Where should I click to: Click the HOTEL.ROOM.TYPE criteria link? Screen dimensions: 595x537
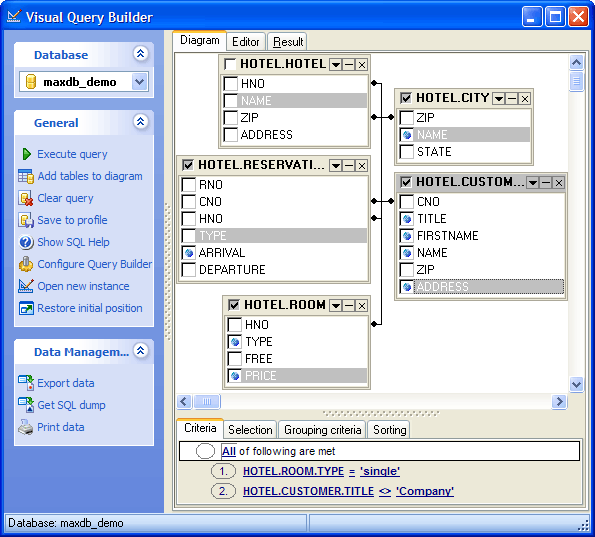[x=293, y=471]
